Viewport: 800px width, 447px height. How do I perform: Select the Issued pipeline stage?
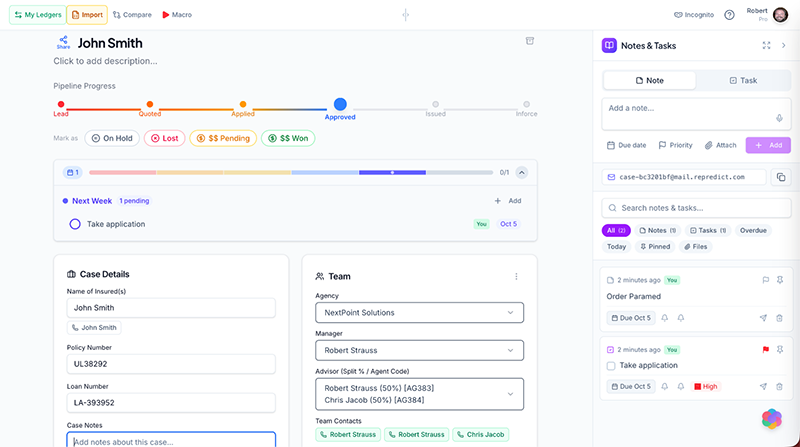tap(435, 109)
